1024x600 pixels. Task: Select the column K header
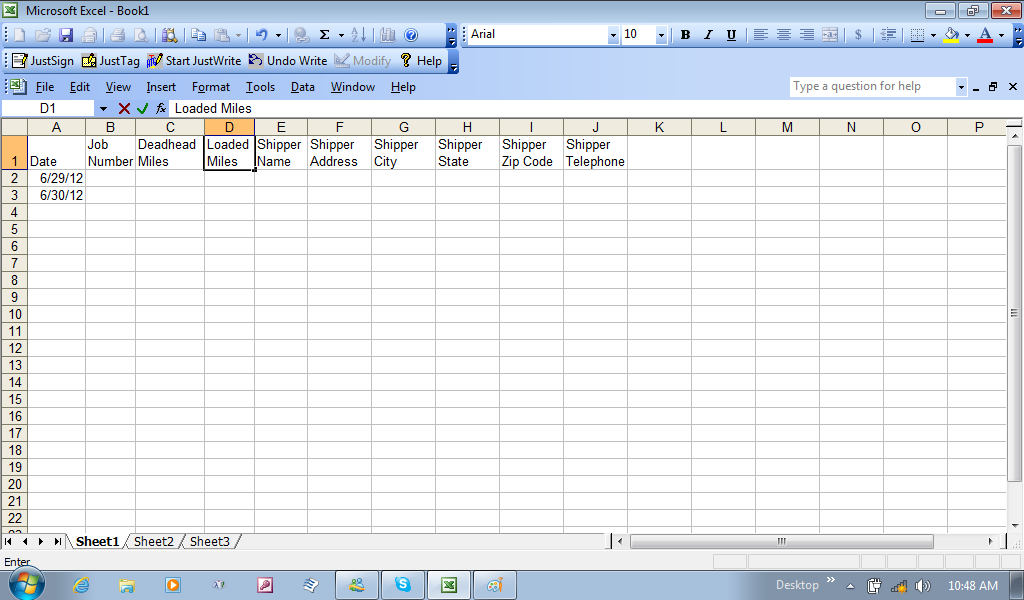pyautogui.click(x=659, y=127)
